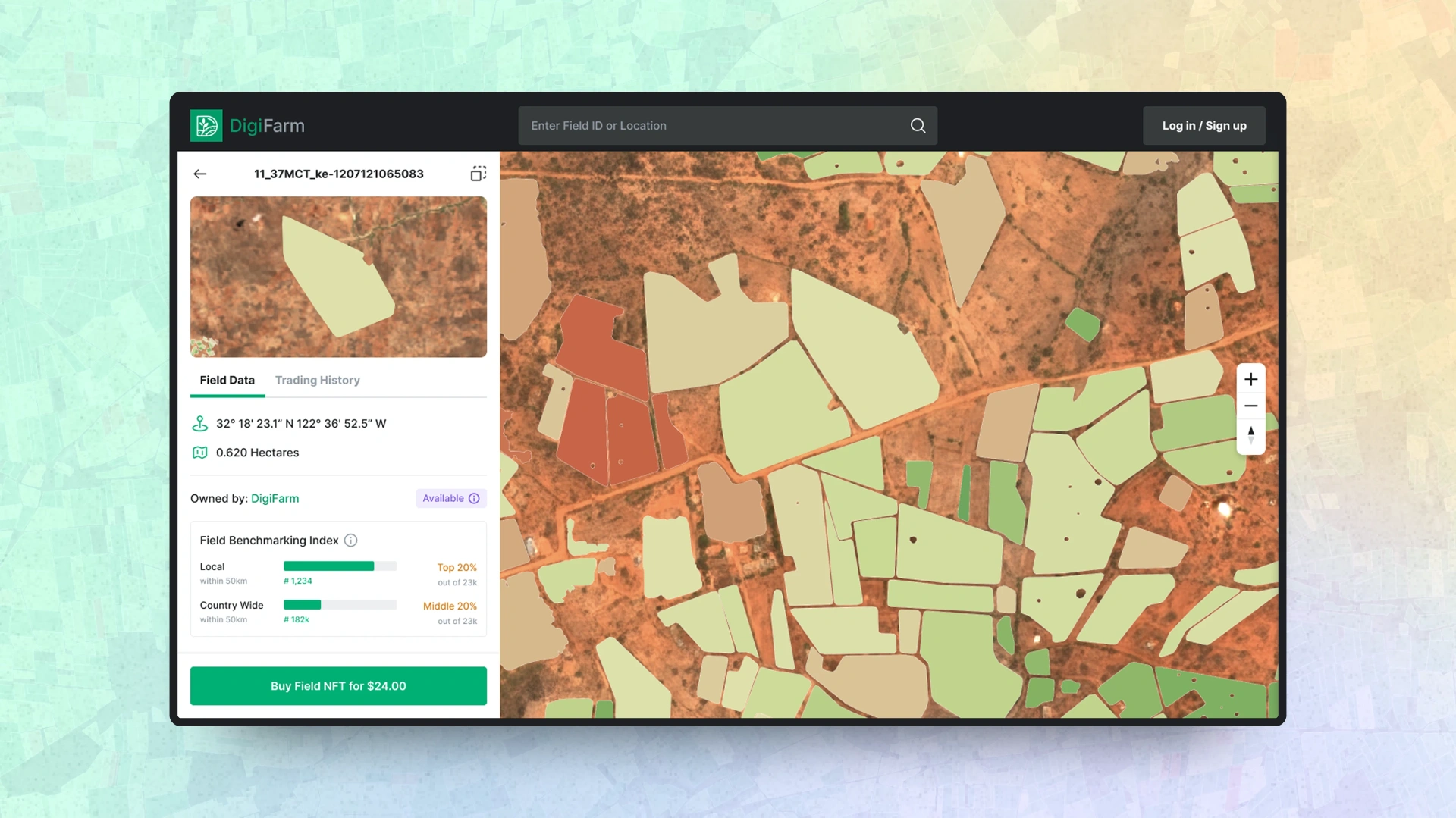Image resolution: width=1456 pixels, height=818 pixels.
Task: Click the Local benchmarking progress bar
Action: [x=340, y=566]
